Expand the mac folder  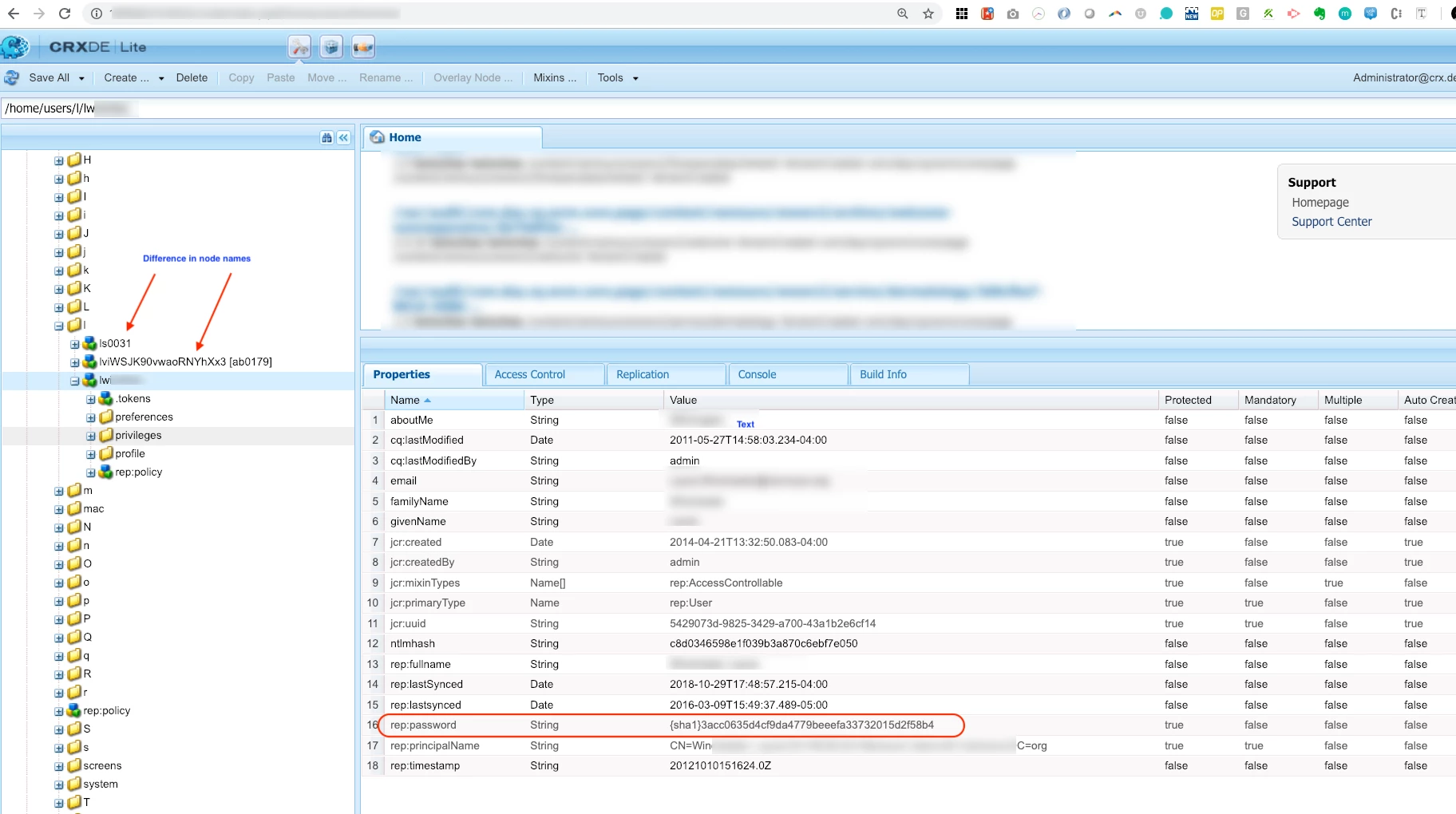[59, 509]
